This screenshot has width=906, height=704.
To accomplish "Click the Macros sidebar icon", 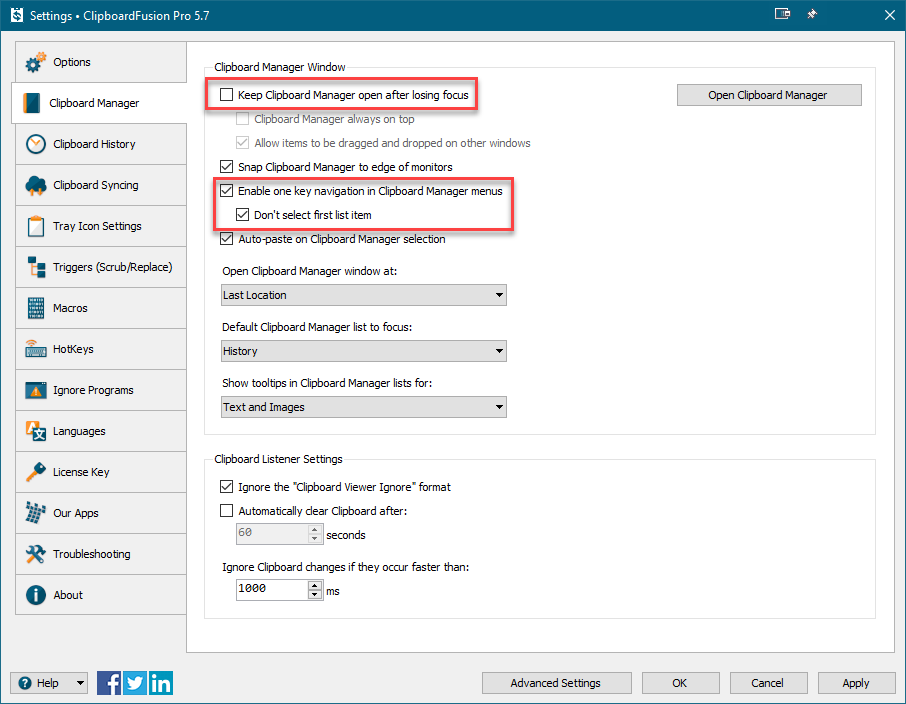I will pos(36,308).
